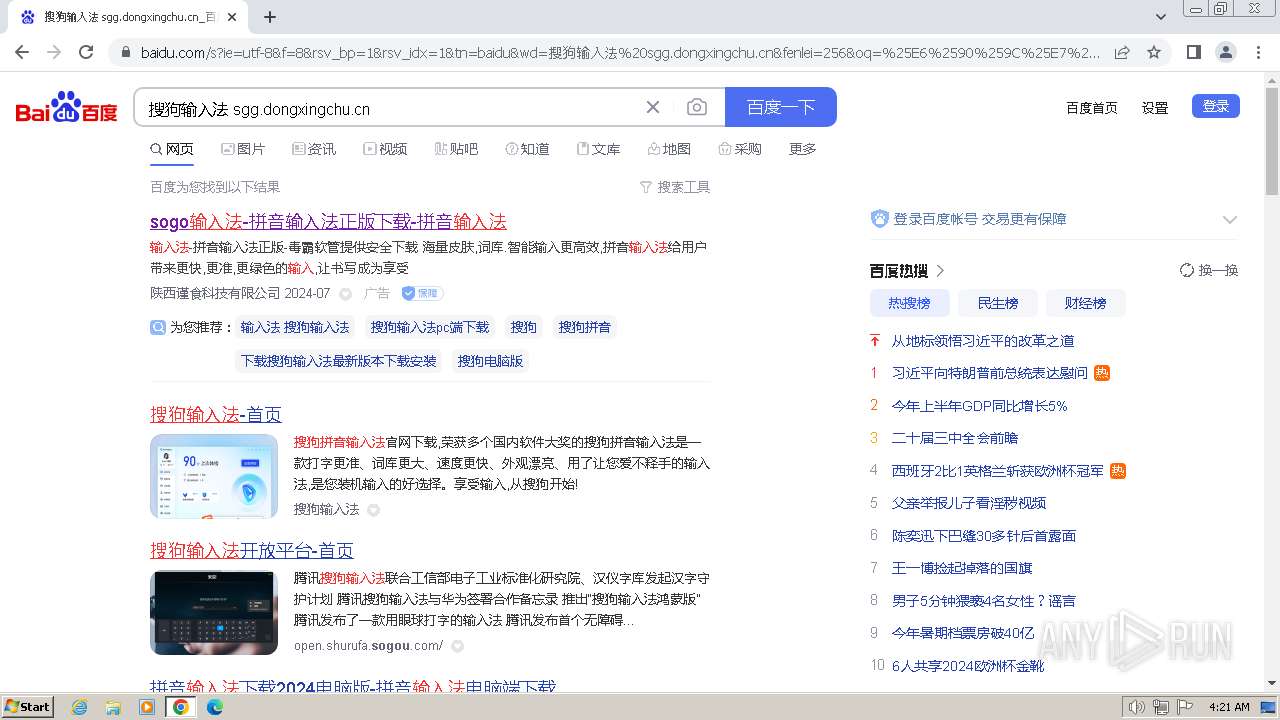
Task: Open 设置 link
Action: pyautogui.click(x=1155, y=108)
